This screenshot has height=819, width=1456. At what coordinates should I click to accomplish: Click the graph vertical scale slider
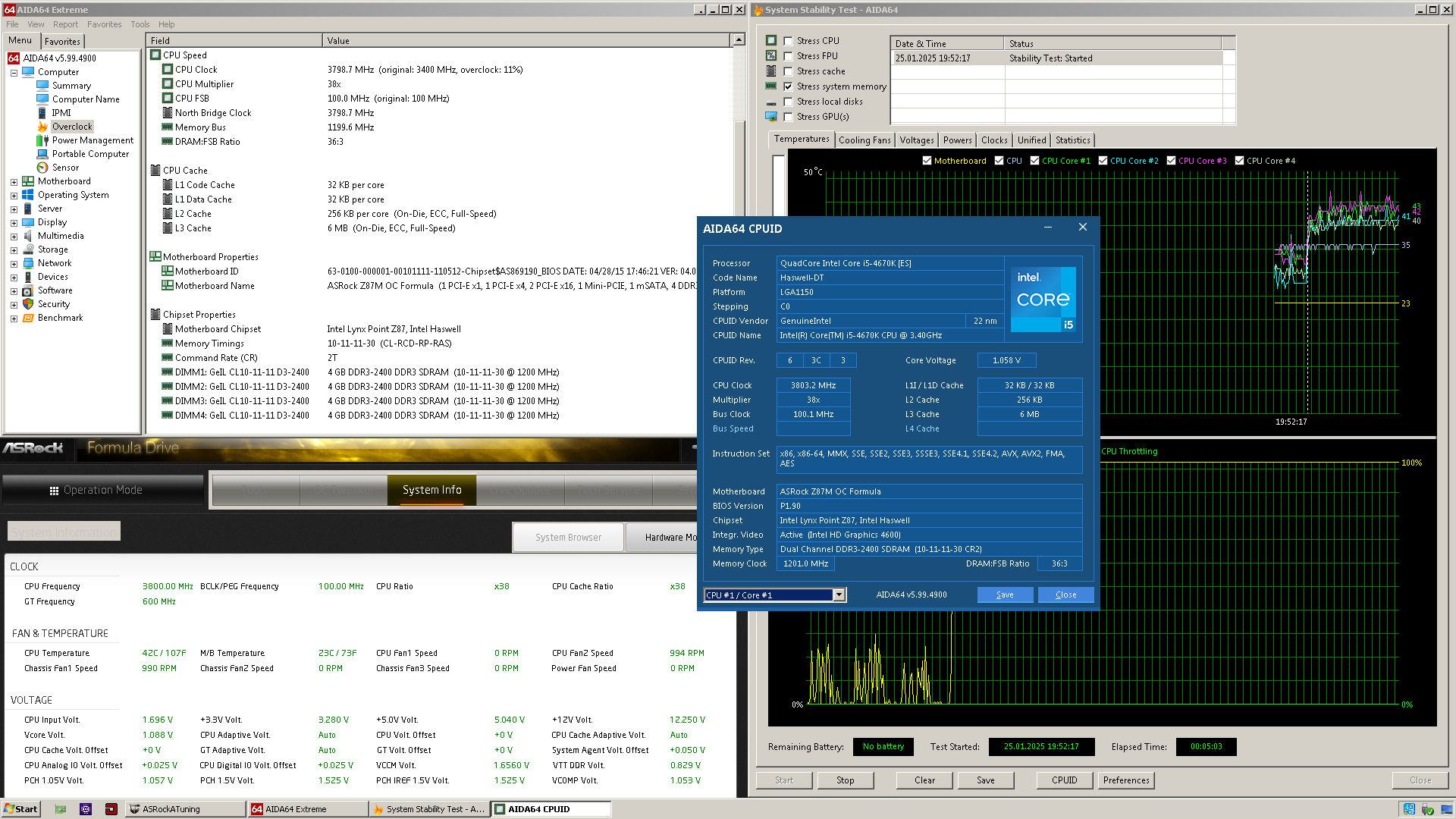pyautogui.click(x=778, y=186)
